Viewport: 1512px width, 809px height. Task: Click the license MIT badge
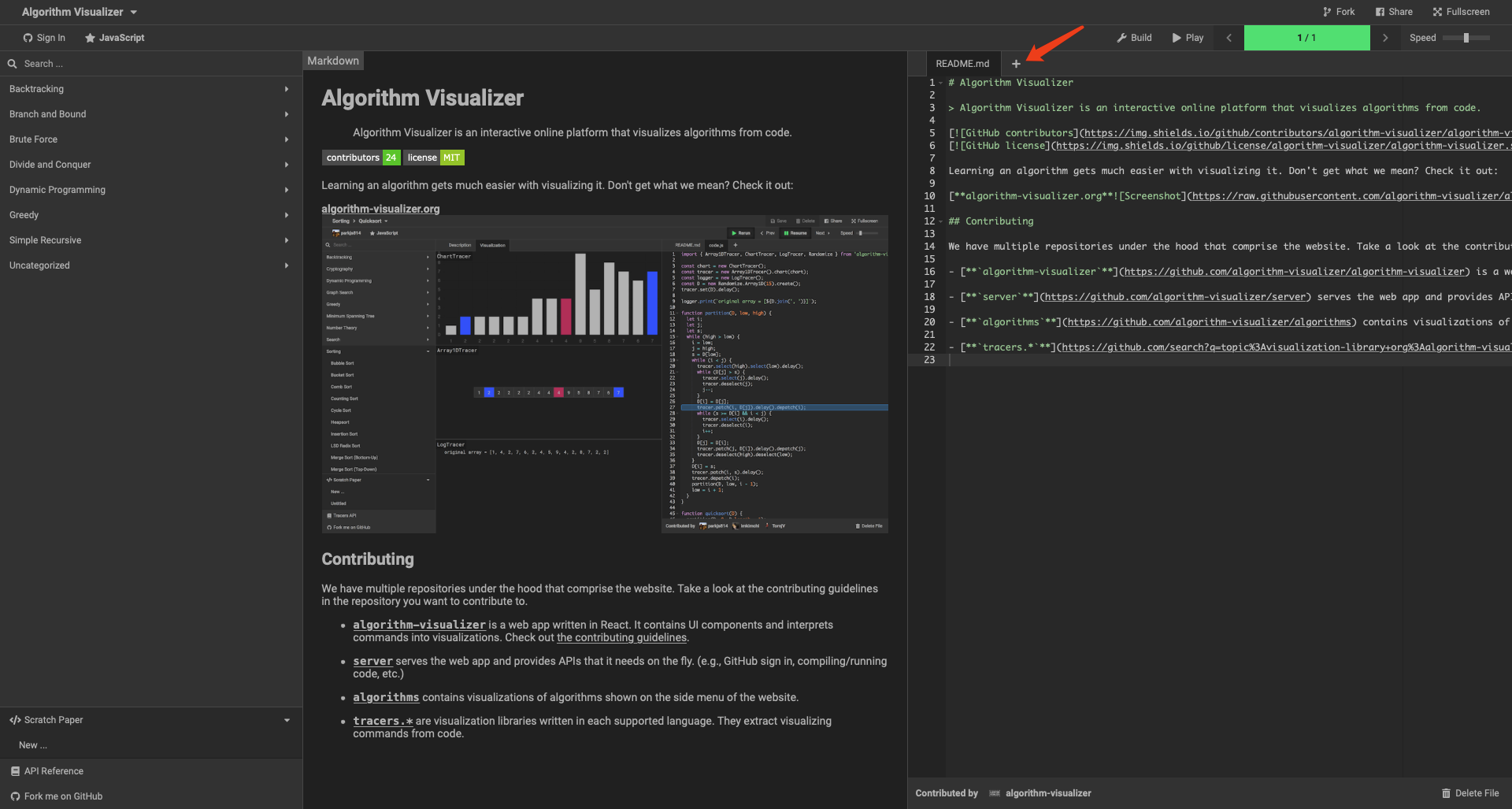coord(434,158)
